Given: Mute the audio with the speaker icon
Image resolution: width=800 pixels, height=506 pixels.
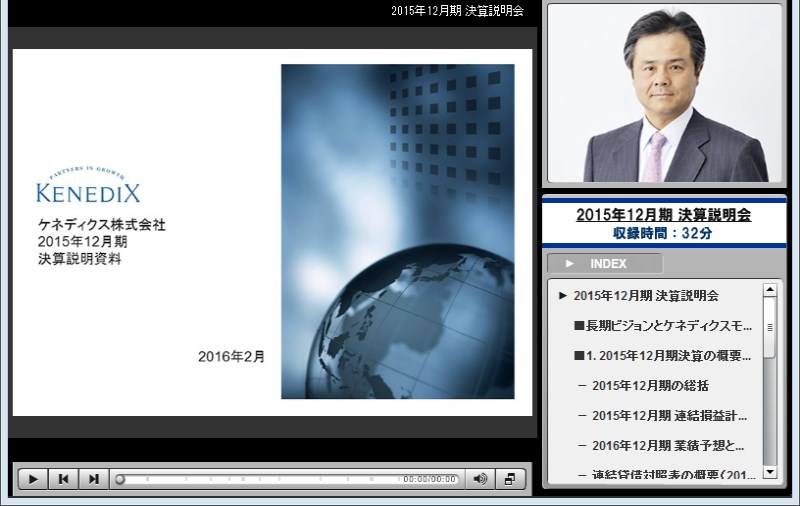Looking at the screenshot, I should click(x=480, y=479).
